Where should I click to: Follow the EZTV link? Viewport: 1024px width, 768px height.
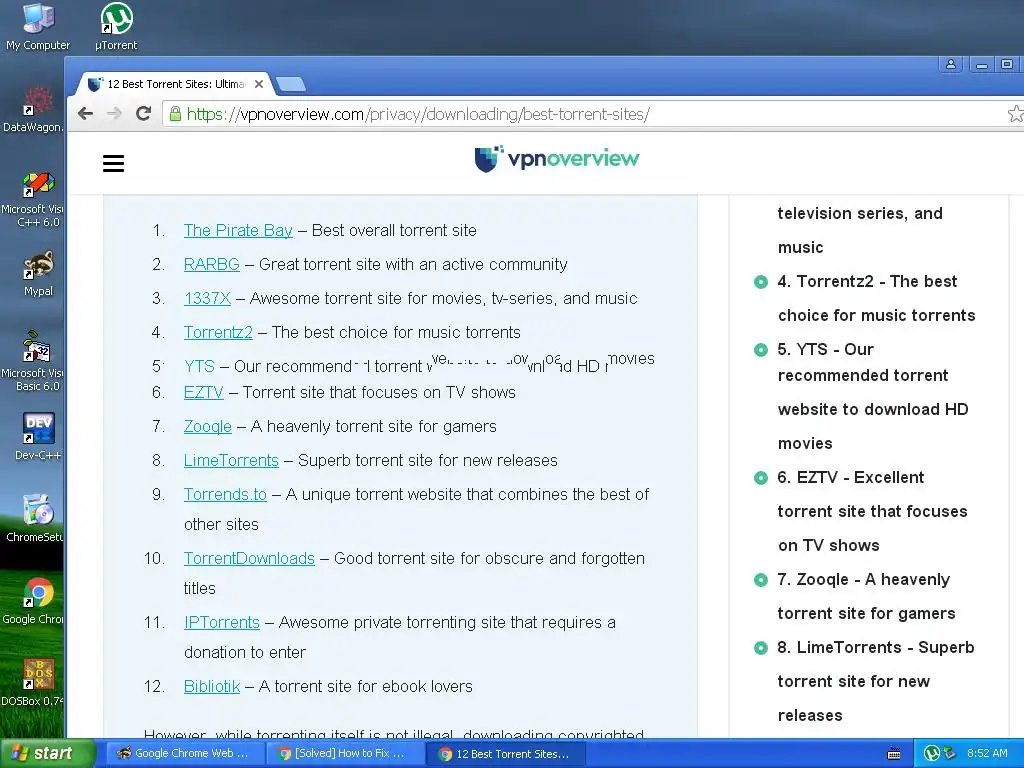[x=203, y=392]
